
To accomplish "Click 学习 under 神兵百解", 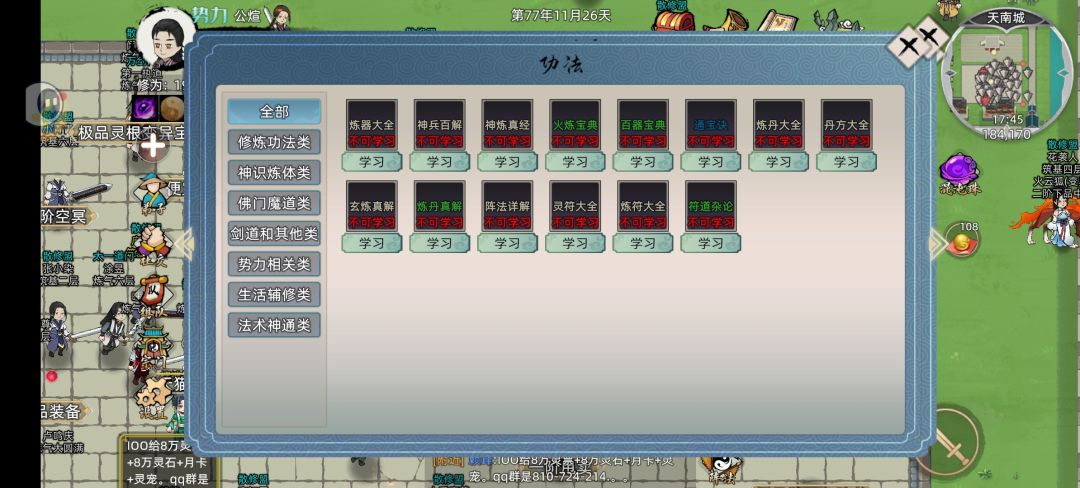I will 439,162.
